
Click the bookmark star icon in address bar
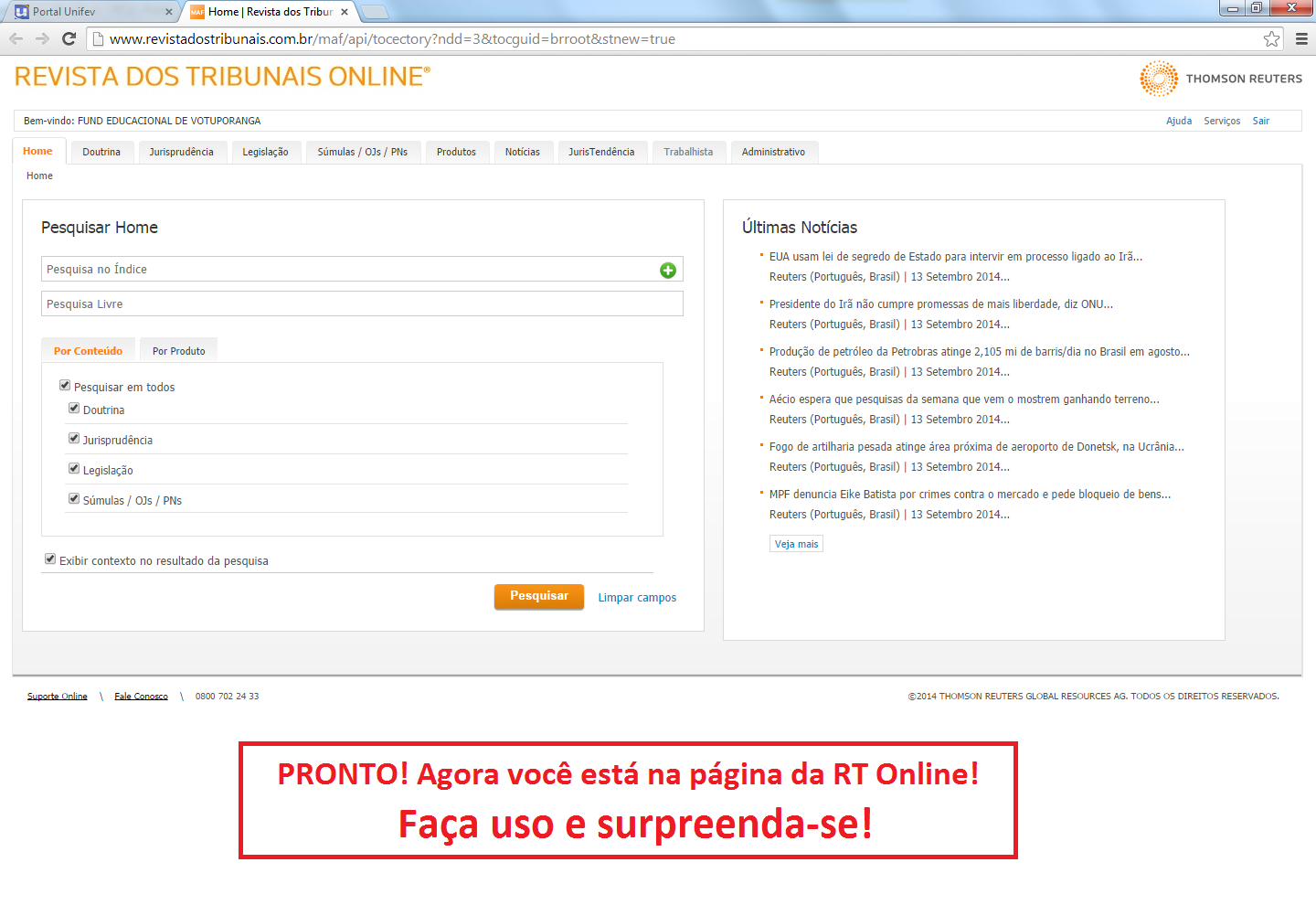[x=1271, y=38]
